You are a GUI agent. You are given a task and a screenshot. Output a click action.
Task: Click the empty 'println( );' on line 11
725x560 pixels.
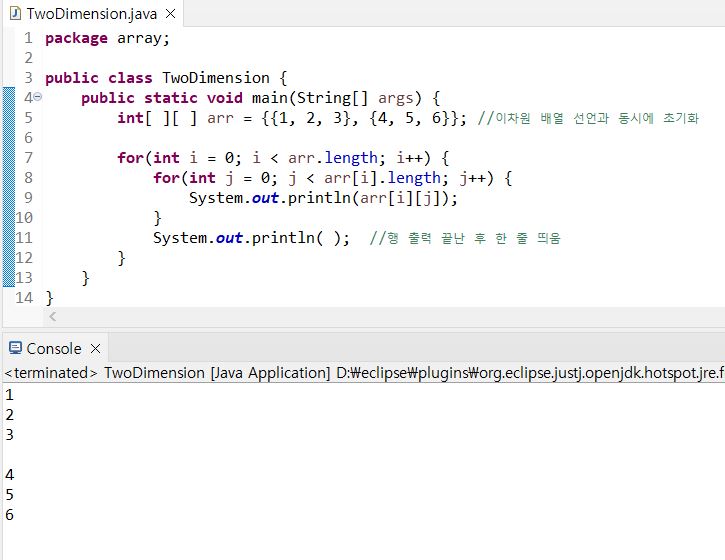click(x=301, y=238)
